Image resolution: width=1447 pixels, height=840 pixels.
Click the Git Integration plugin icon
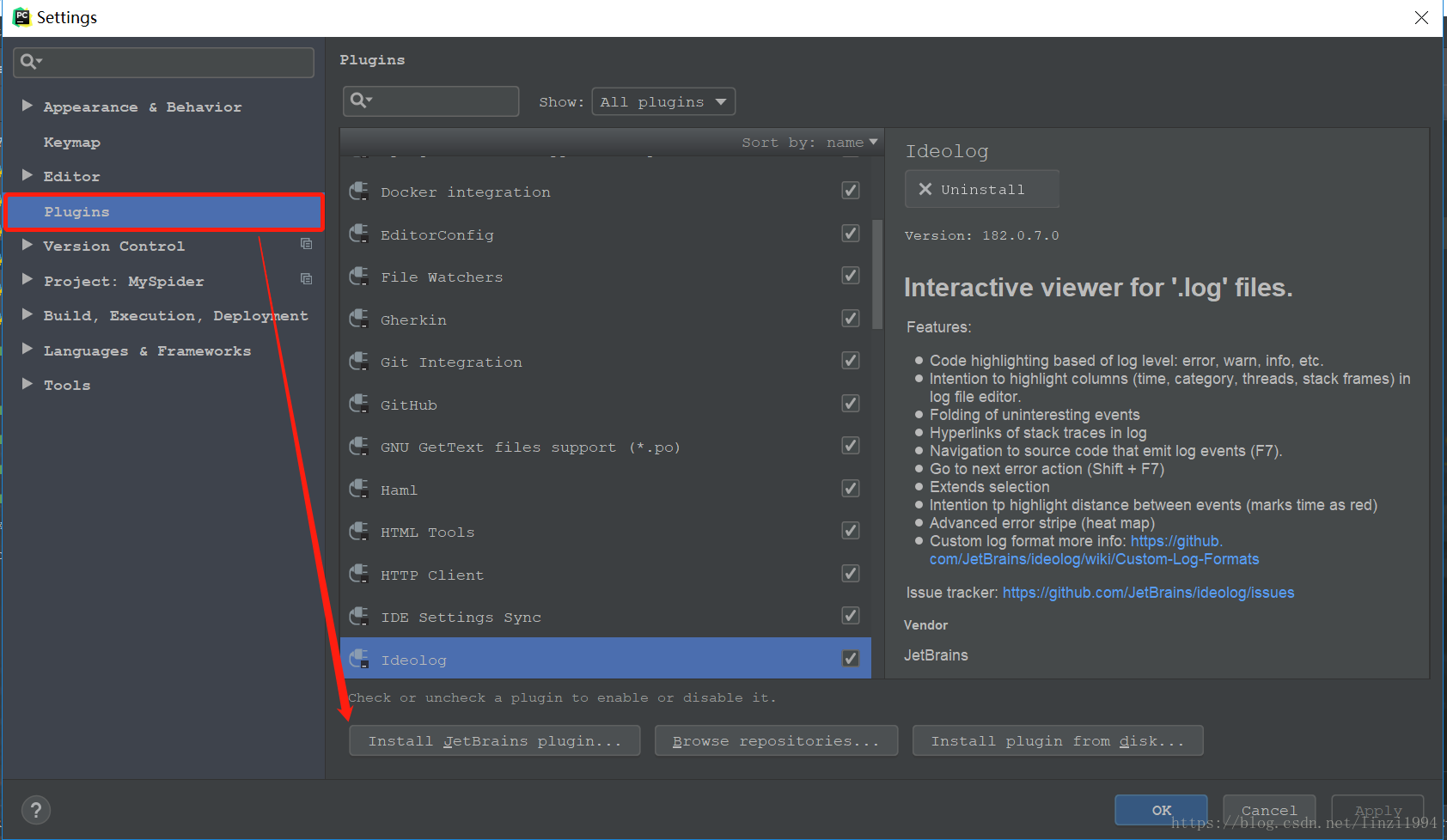click(x=359, y=362)
